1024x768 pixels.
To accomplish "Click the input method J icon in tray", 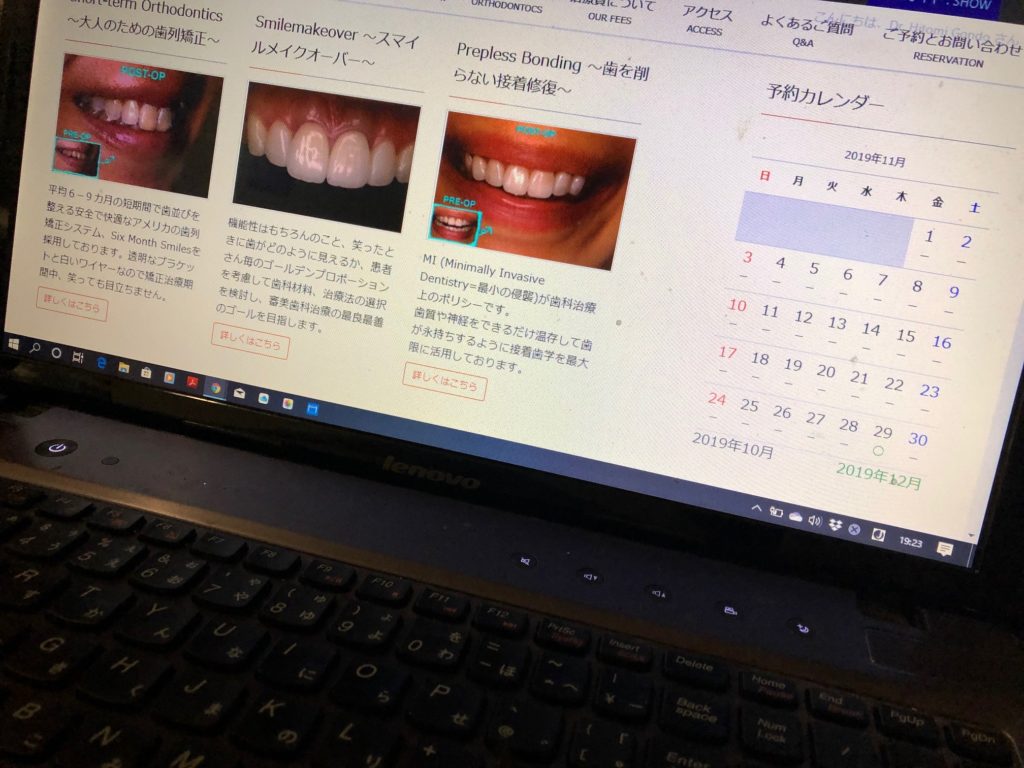I will click(x=878, y=534).
